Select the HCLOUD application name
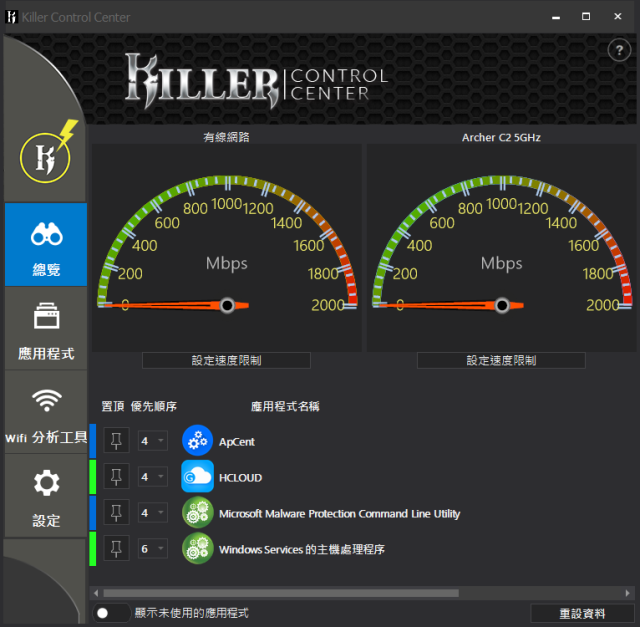The height and width of the screenshot is (627, 640). [240, 478]
